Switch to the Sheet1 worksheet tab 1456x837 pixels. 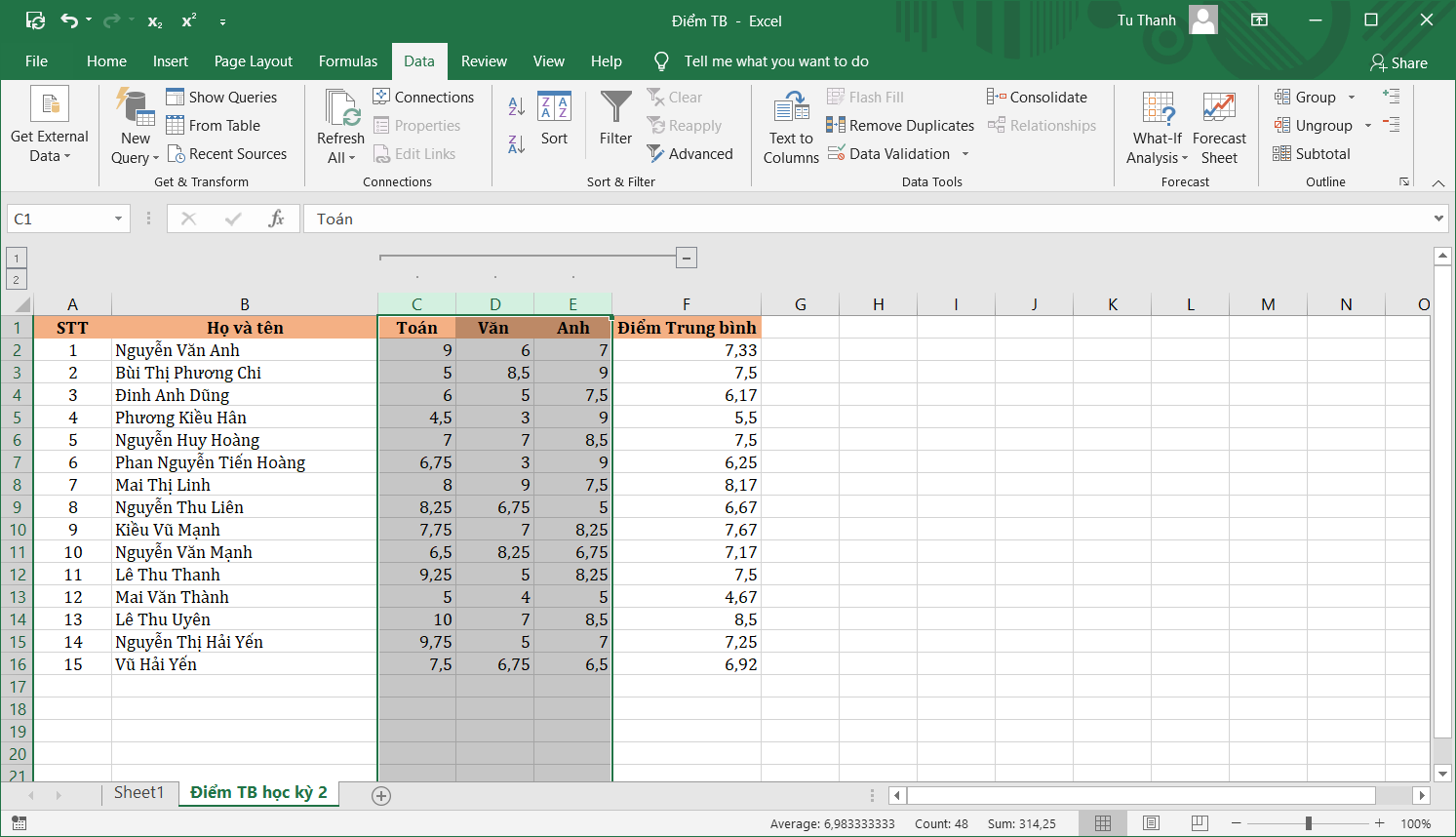[138, 792]
